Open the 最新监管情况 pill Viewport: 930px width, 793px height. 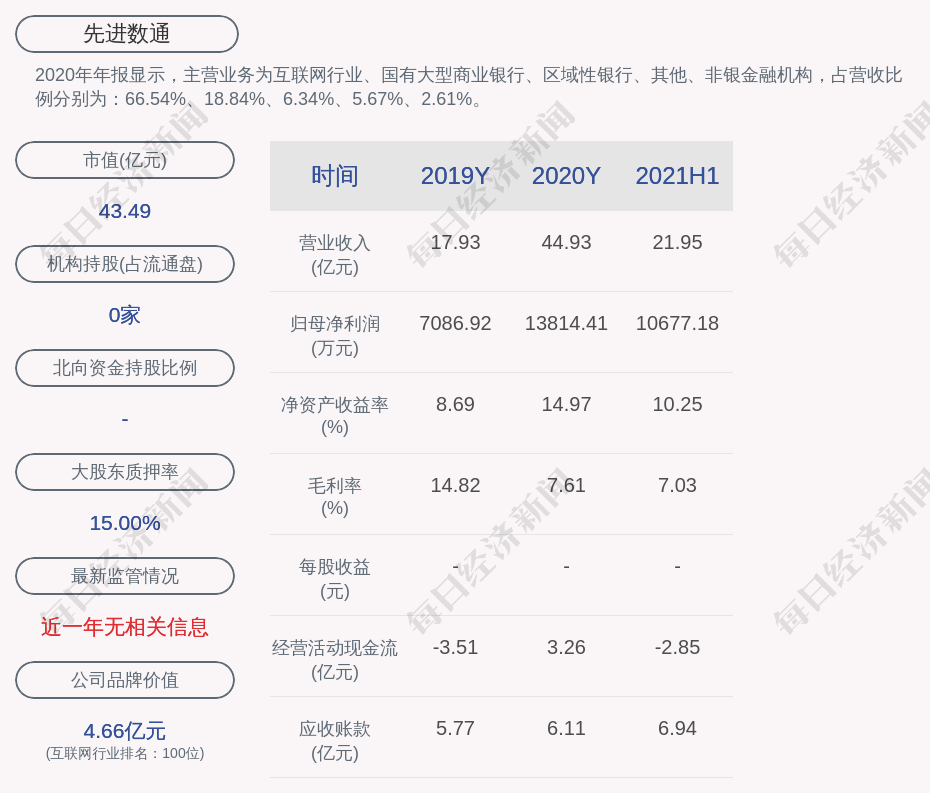point(125,576)
